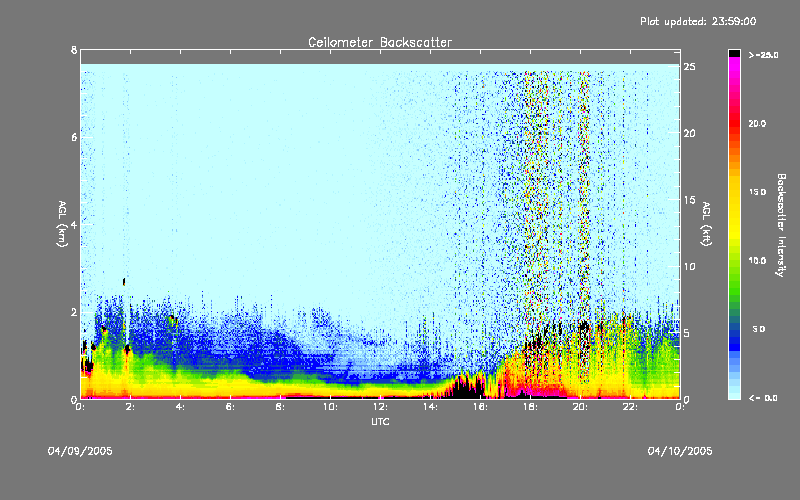Pick the red band of the colorbar

click(x=734, y=122)
